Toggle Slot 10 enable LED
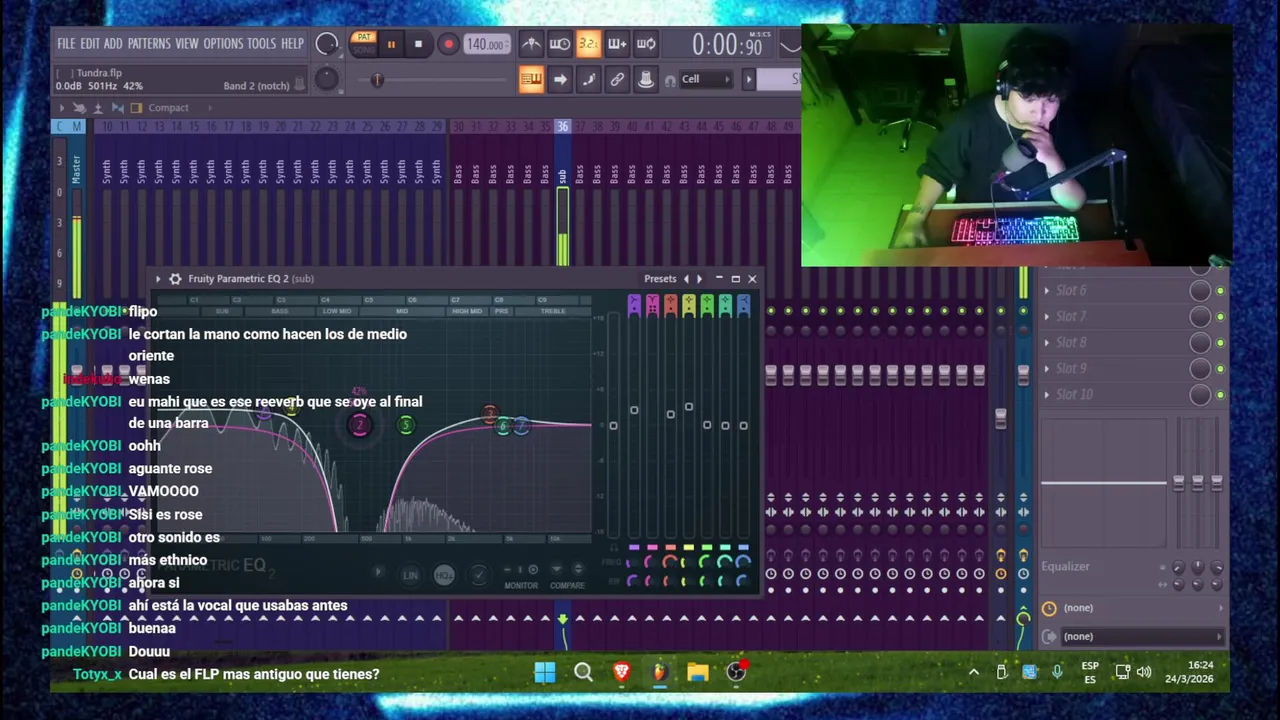Viewport: 1280px width, 720px height. 1220,395
